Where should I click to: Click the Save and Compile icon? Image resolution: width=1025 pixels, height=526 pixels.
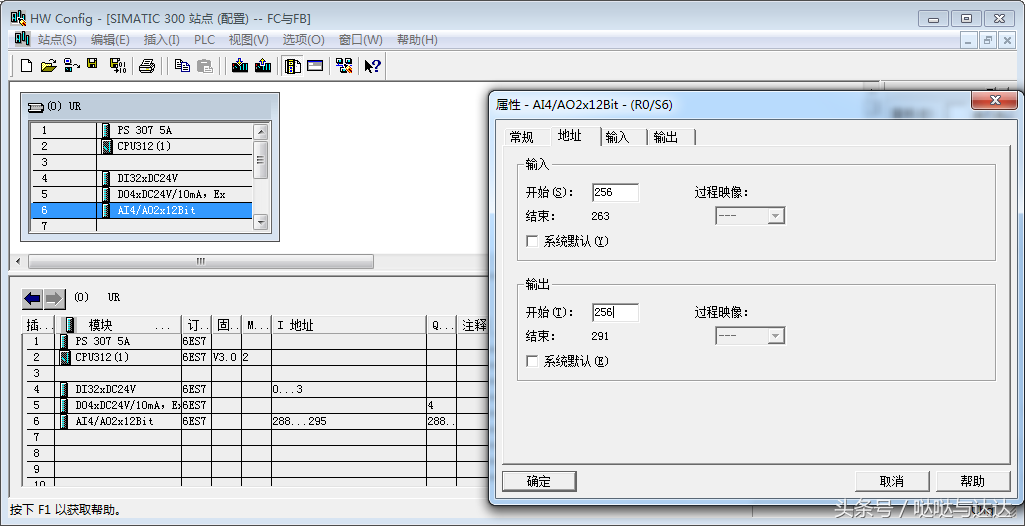(118, 65)
